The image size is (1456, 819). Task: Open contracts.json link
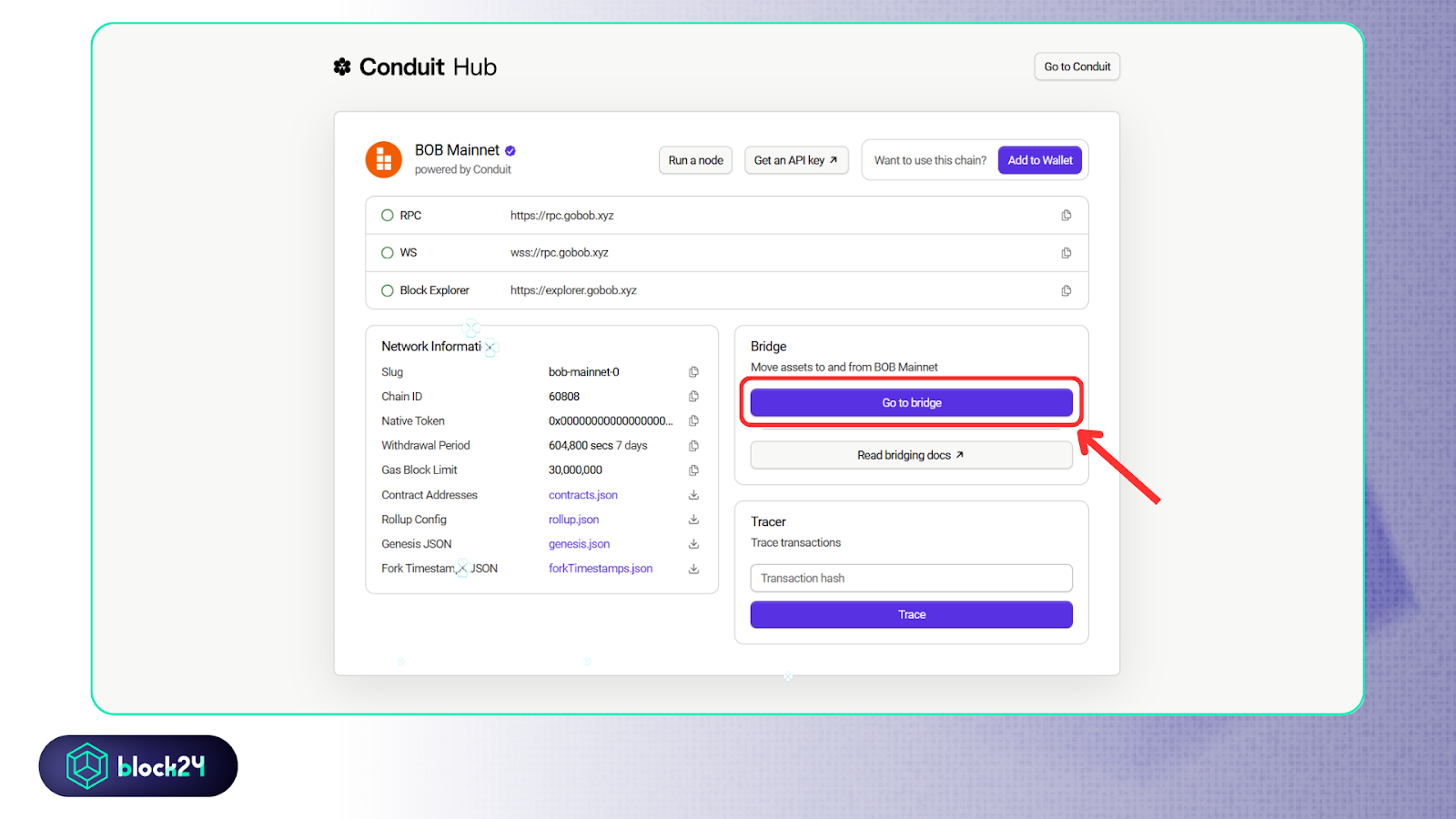[583, 495]
